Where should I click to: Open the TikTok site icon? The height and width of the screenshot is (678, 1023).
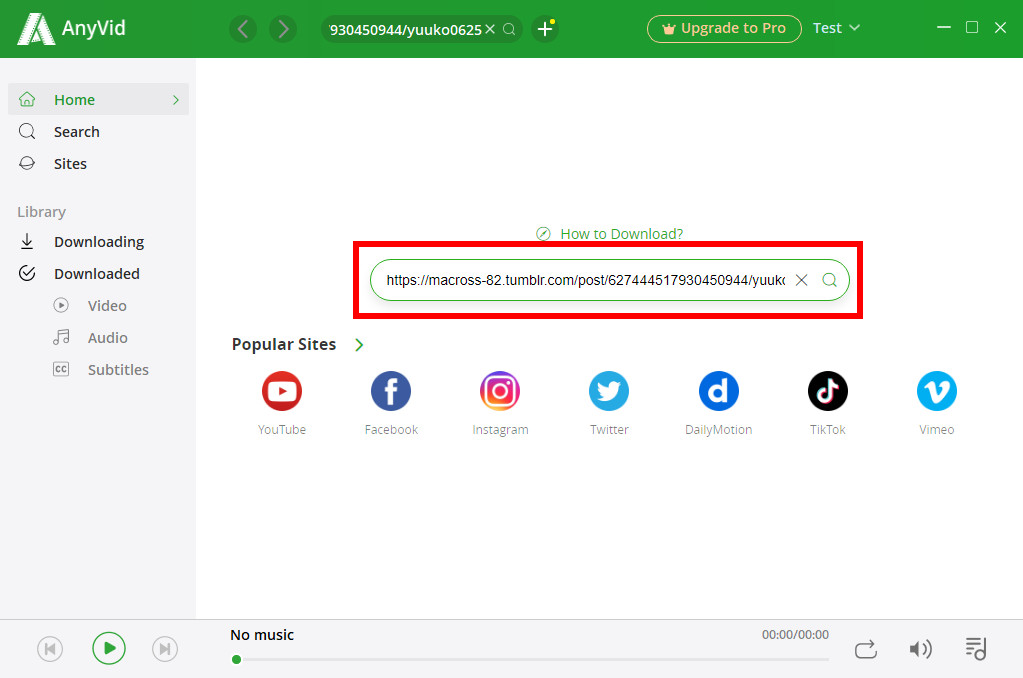pyautogui.click(x=827, y=391)
